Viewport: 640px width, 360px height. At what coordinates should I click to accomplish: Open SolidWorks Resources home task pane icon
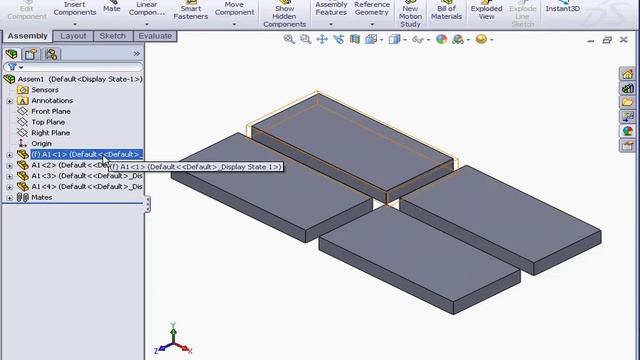(627, 74)
